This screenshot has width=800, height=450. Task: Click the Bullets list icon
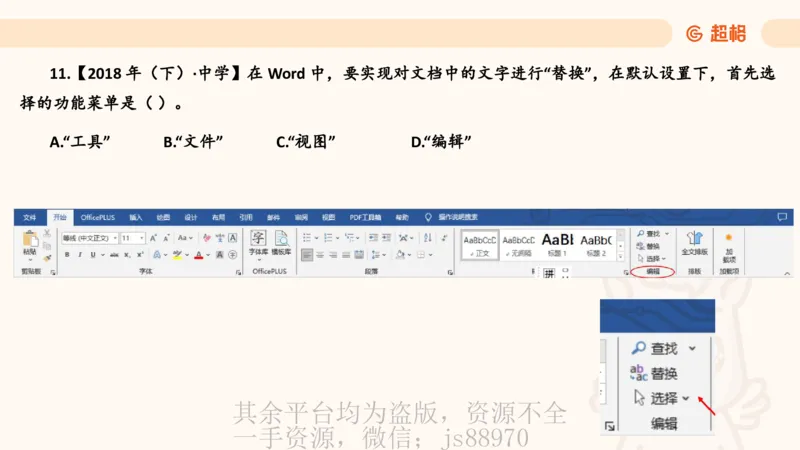point(307,238)
